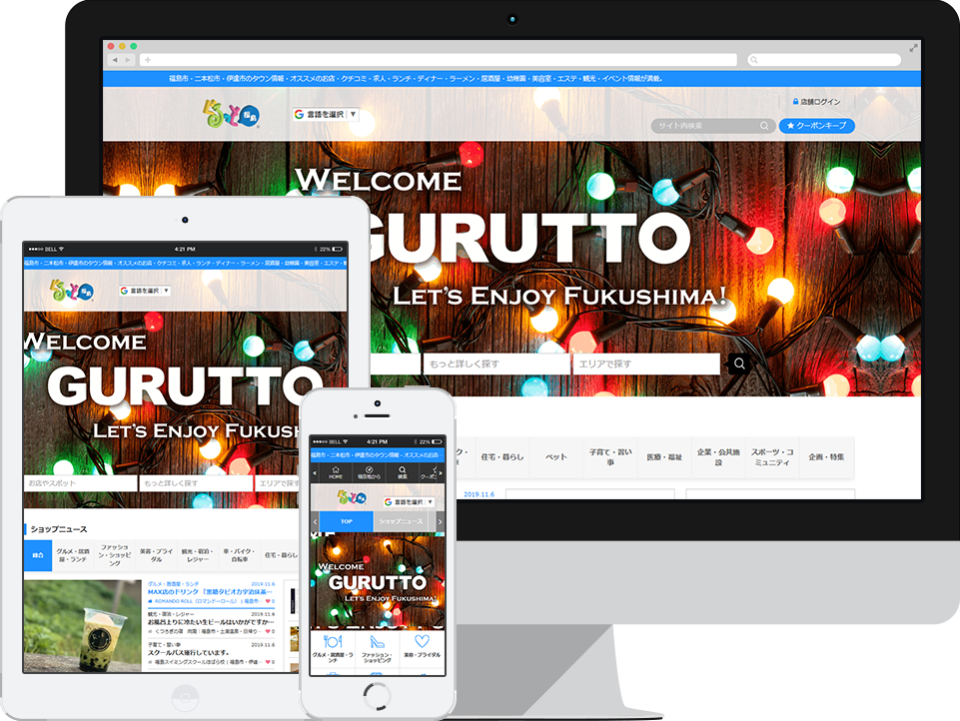Click the Gurutto logo on the phone
This screenshot has height=721, width=960.
click(x=351, y=498)
